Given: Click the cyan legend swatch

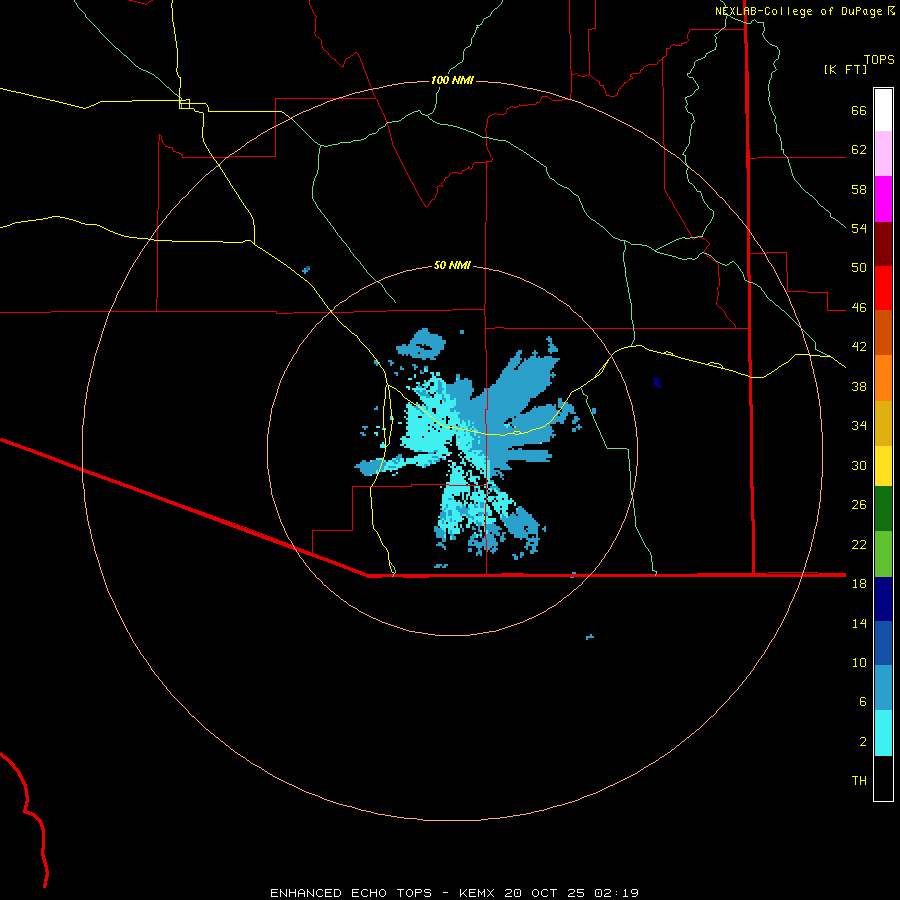Looking at the screenshot, I should tap(883, 733).
